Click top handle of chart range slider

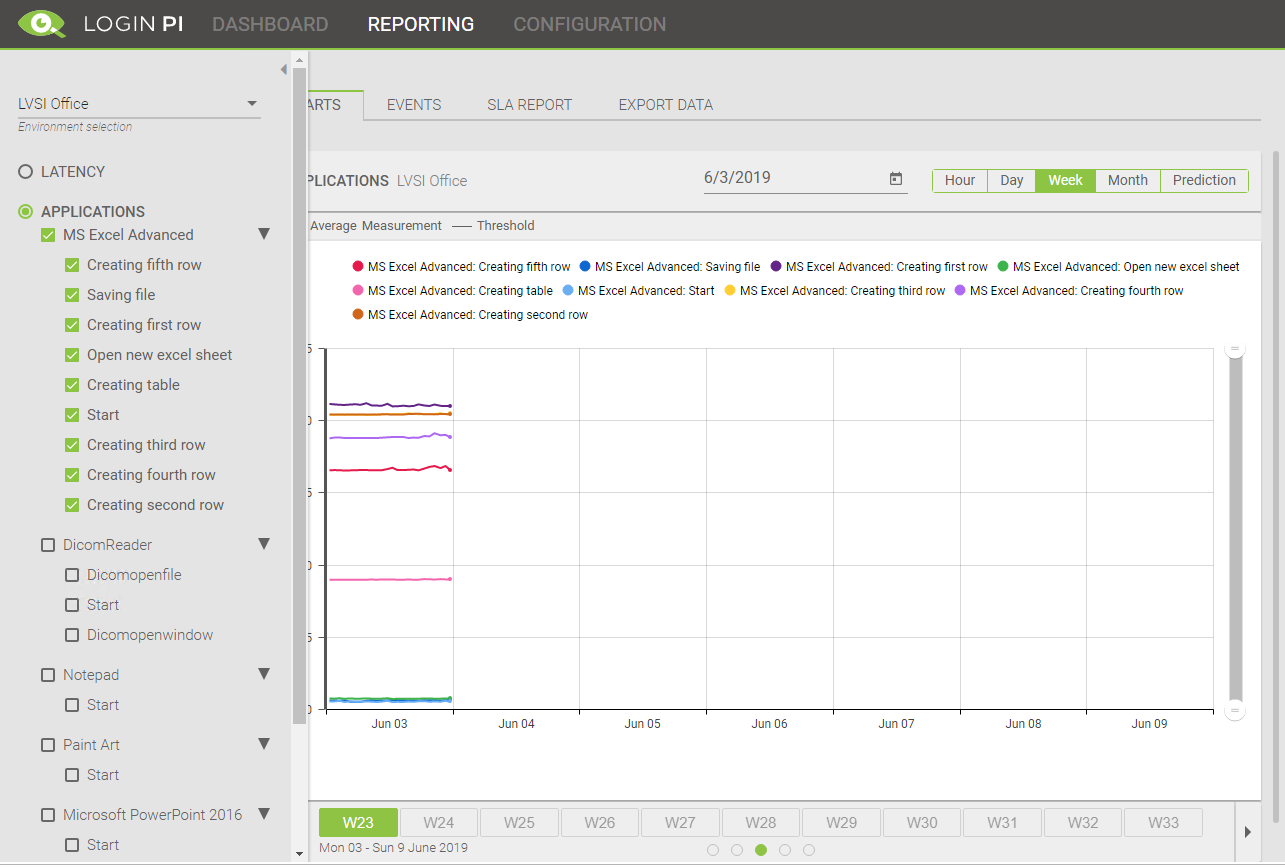pos(1235,349)
